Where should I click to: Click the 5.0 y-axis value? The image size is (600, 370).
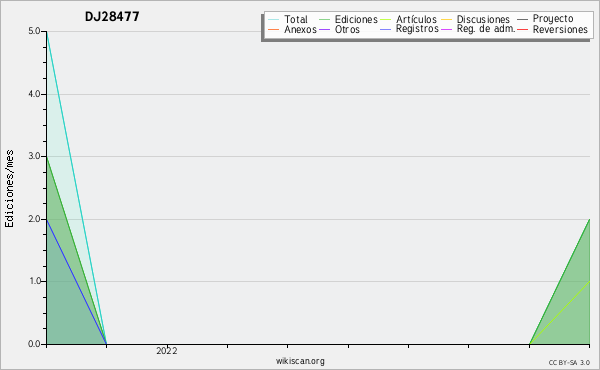click(x=34, y=31)
